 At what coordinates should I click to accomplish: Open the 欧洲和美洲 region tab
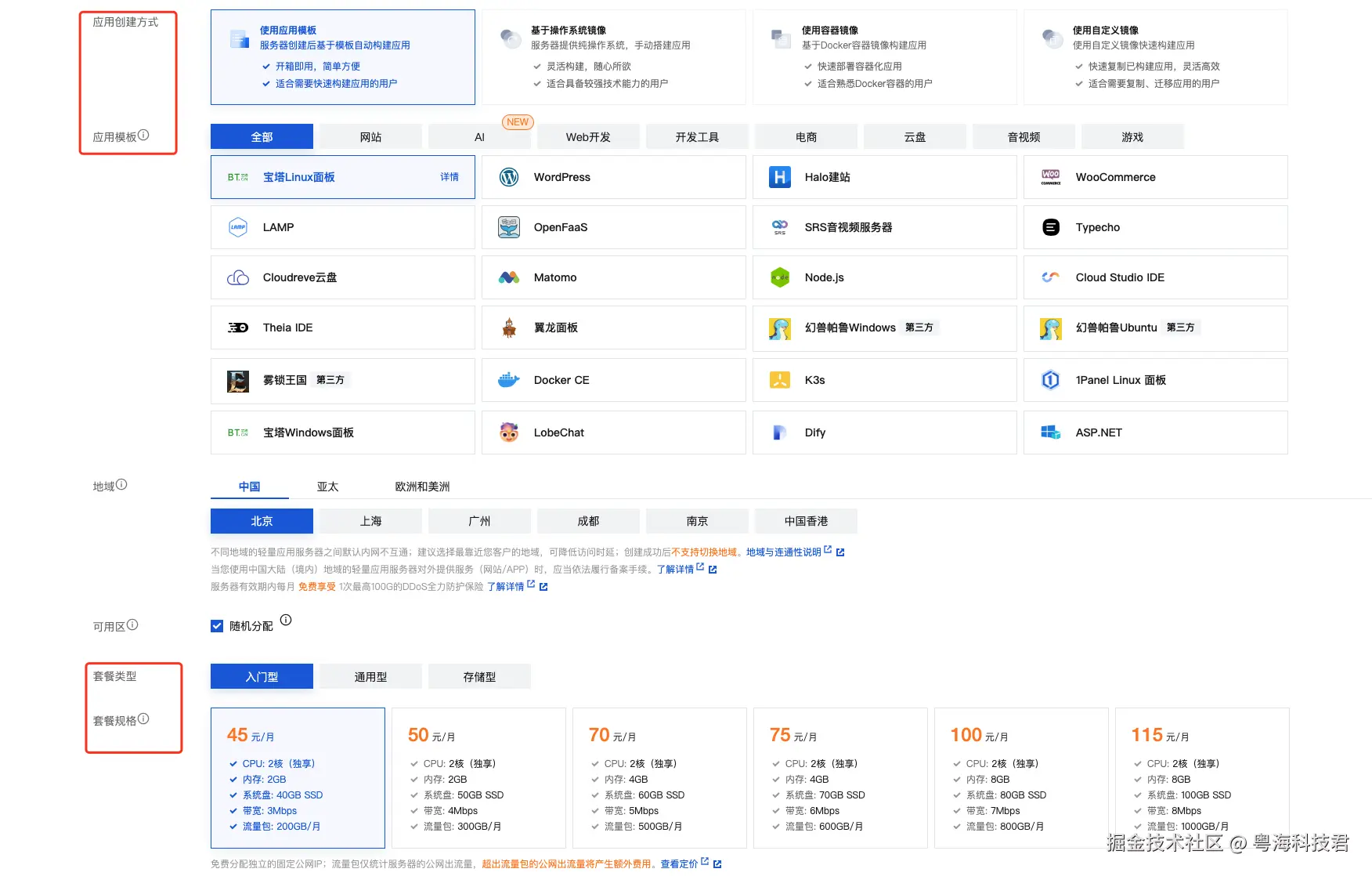click(x=422, y=487)
